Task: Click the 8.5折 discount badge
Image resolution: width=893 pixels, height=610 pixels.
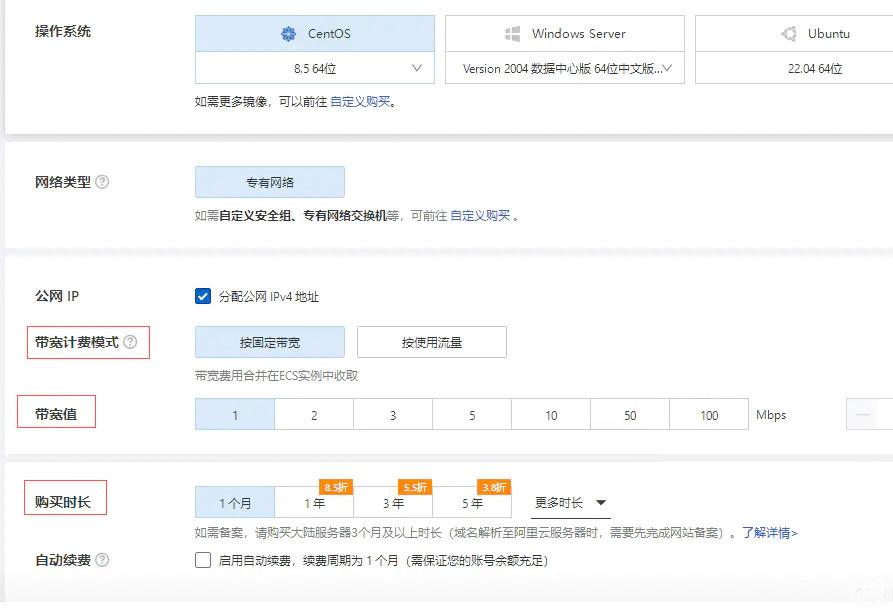Action: point(336,488)
